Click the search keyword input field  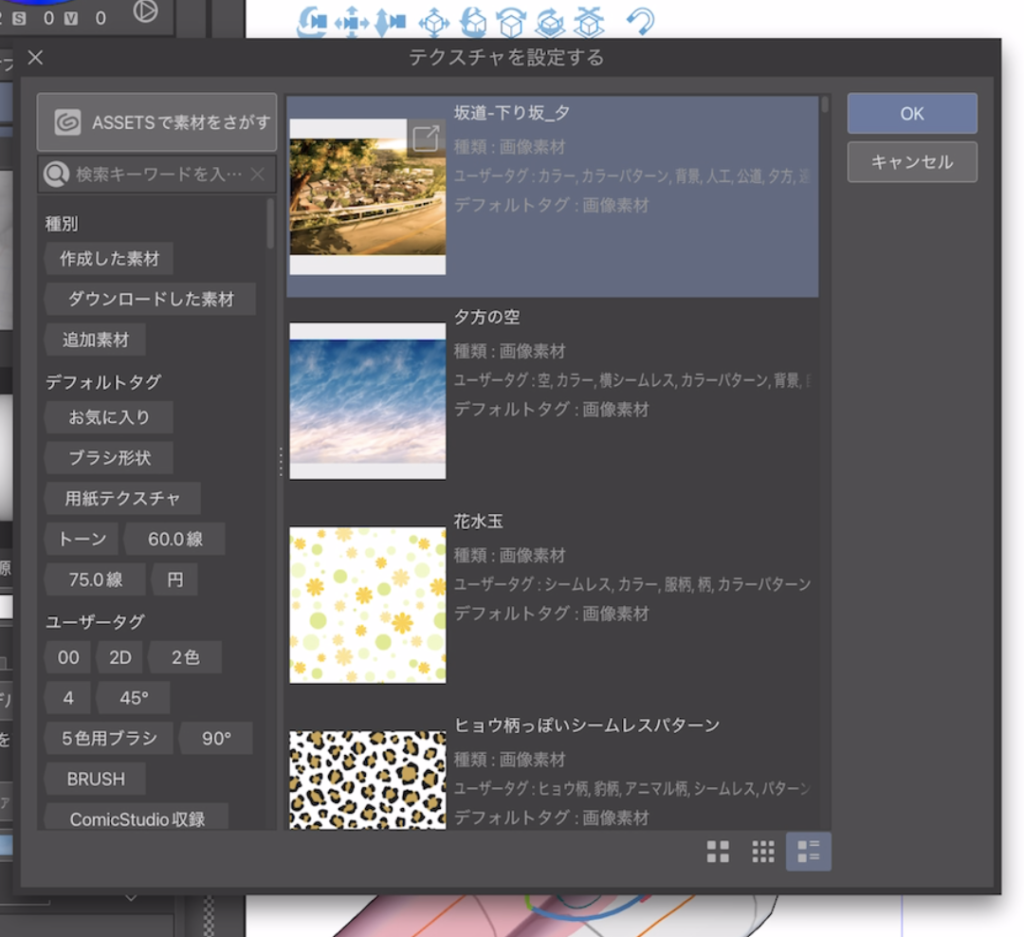point(158,174)
